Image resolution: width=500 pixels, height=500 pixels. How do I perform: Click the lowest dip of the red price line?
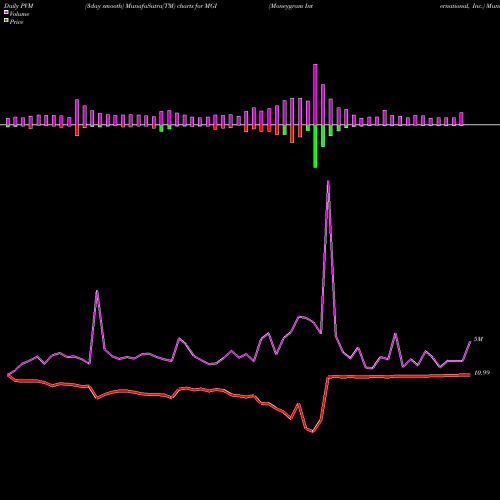[313, 432]
